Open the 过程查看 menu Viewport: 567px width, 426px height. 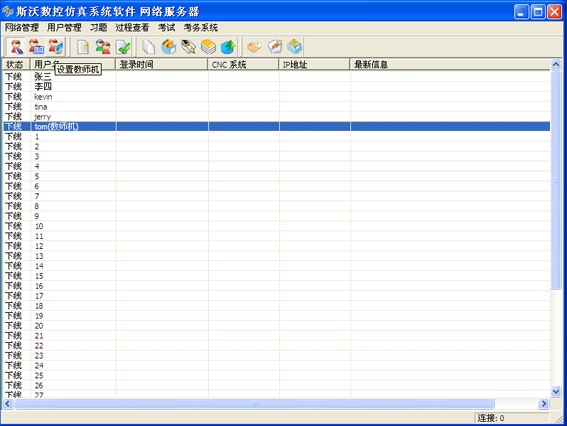click(132, 27)
